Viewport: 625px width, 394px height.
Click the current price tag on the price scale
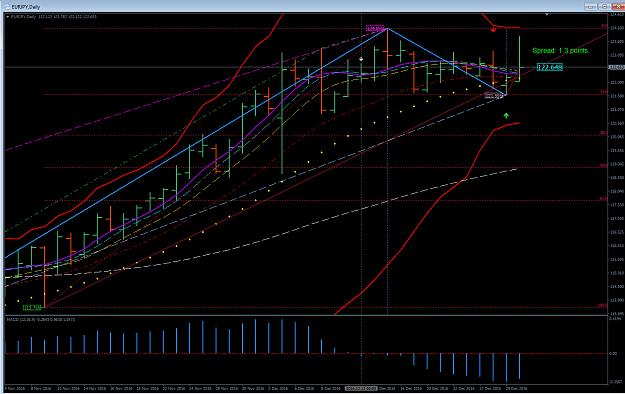[x=616, y=67]
